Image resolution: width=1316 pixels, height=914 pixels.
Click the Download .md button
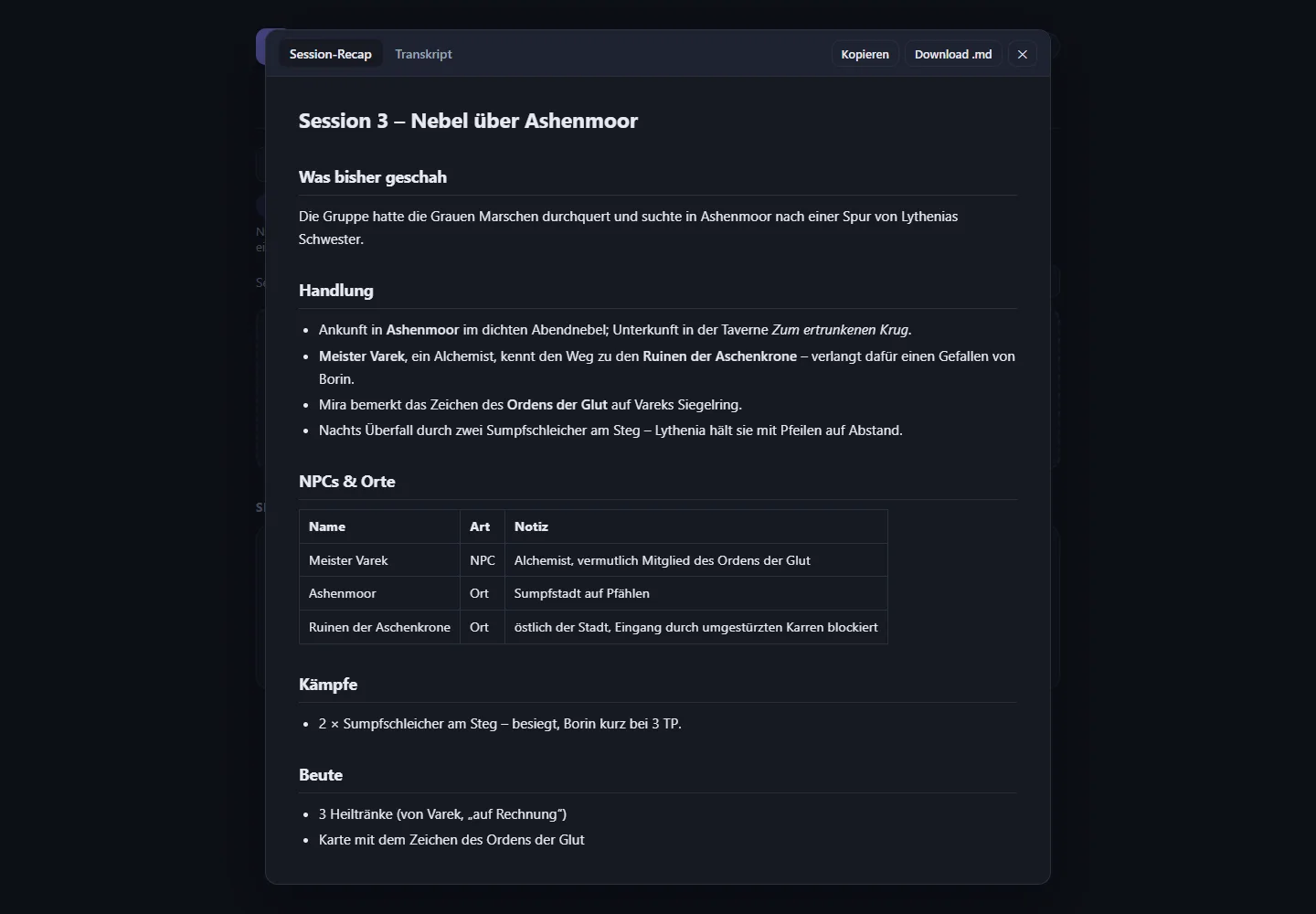point(953,55)
